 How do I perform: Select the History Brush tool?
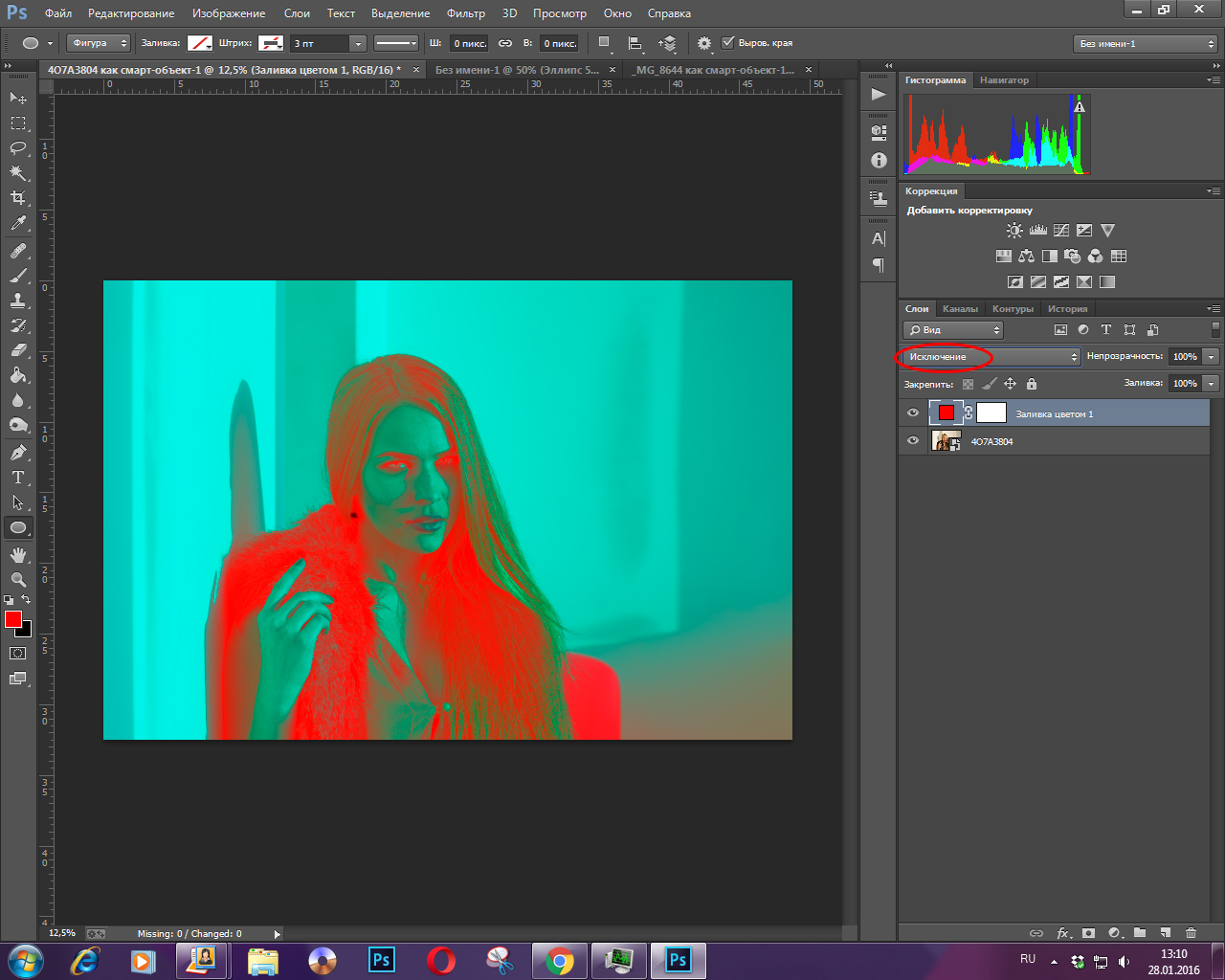point(18,325)
